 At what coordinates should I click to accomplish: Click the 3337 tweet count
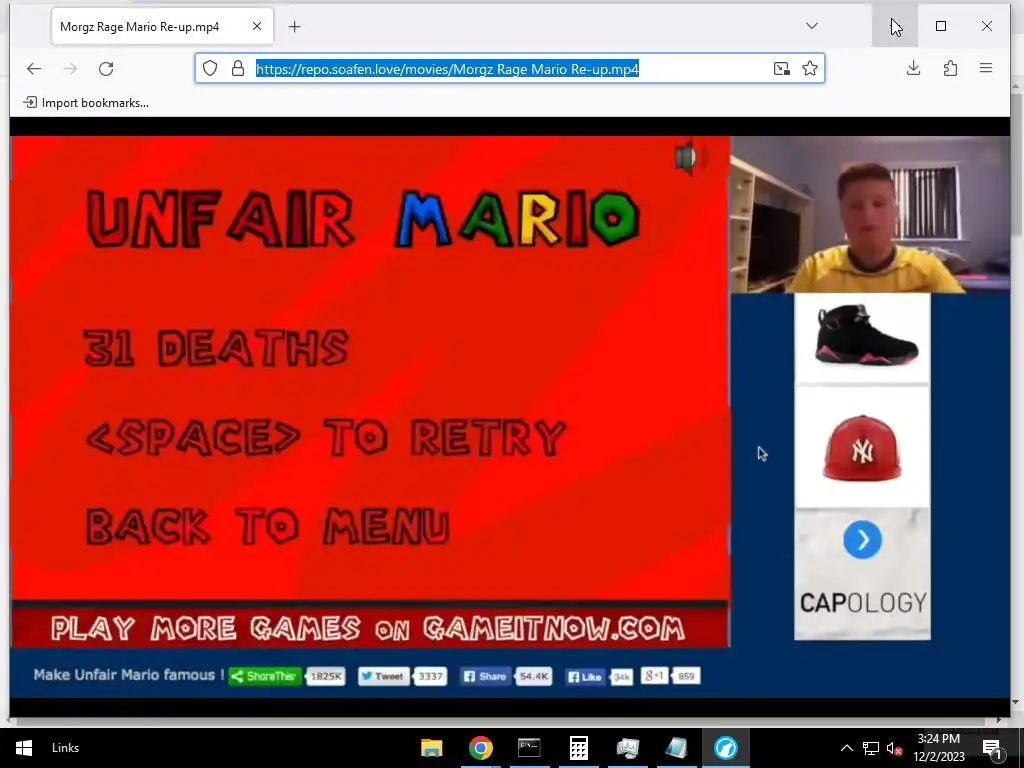coord(430,676)
